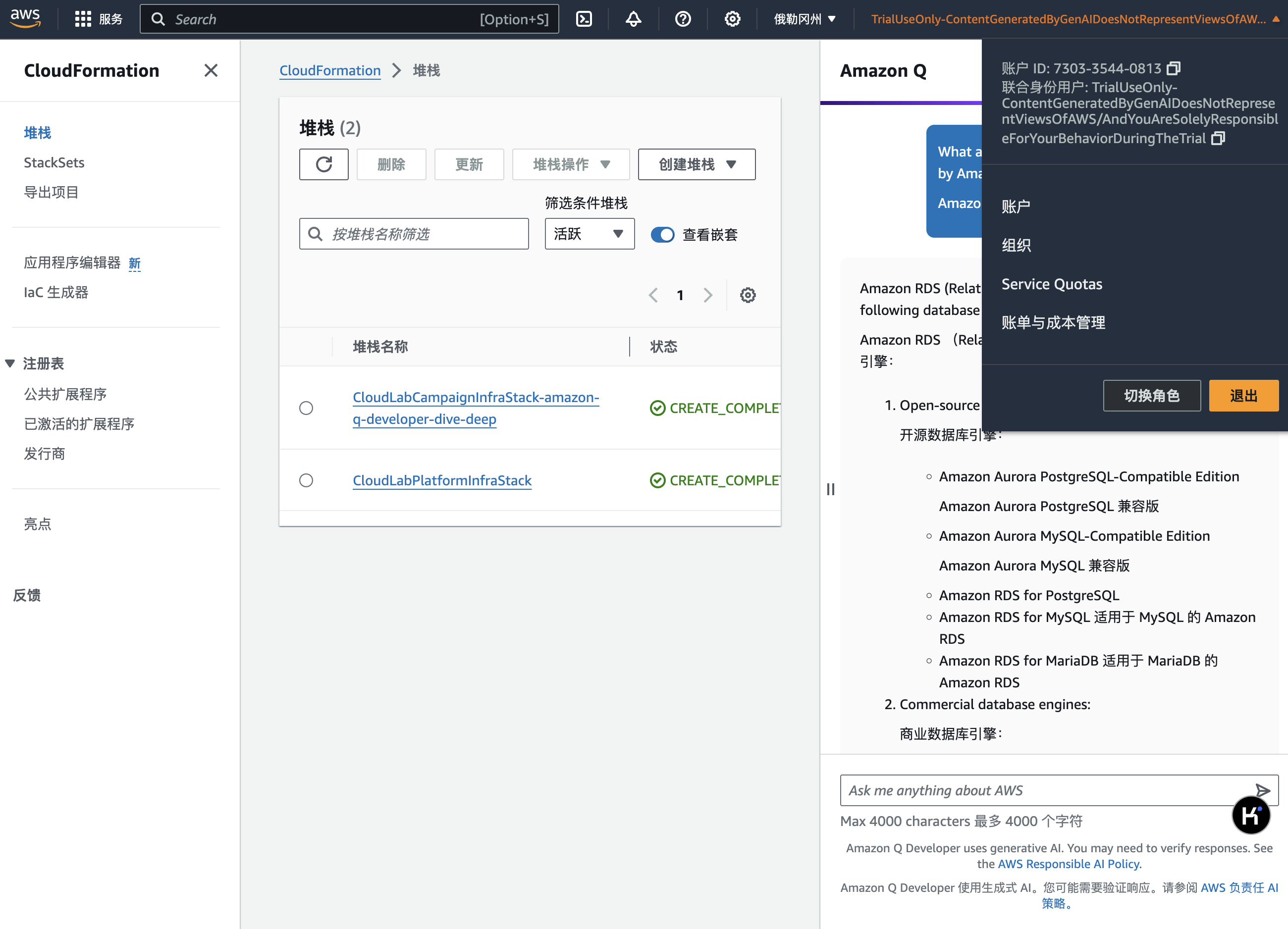Copy the federated user name icon
The height and width of the screenshot is (929, 1288).
click(1218, 139)
